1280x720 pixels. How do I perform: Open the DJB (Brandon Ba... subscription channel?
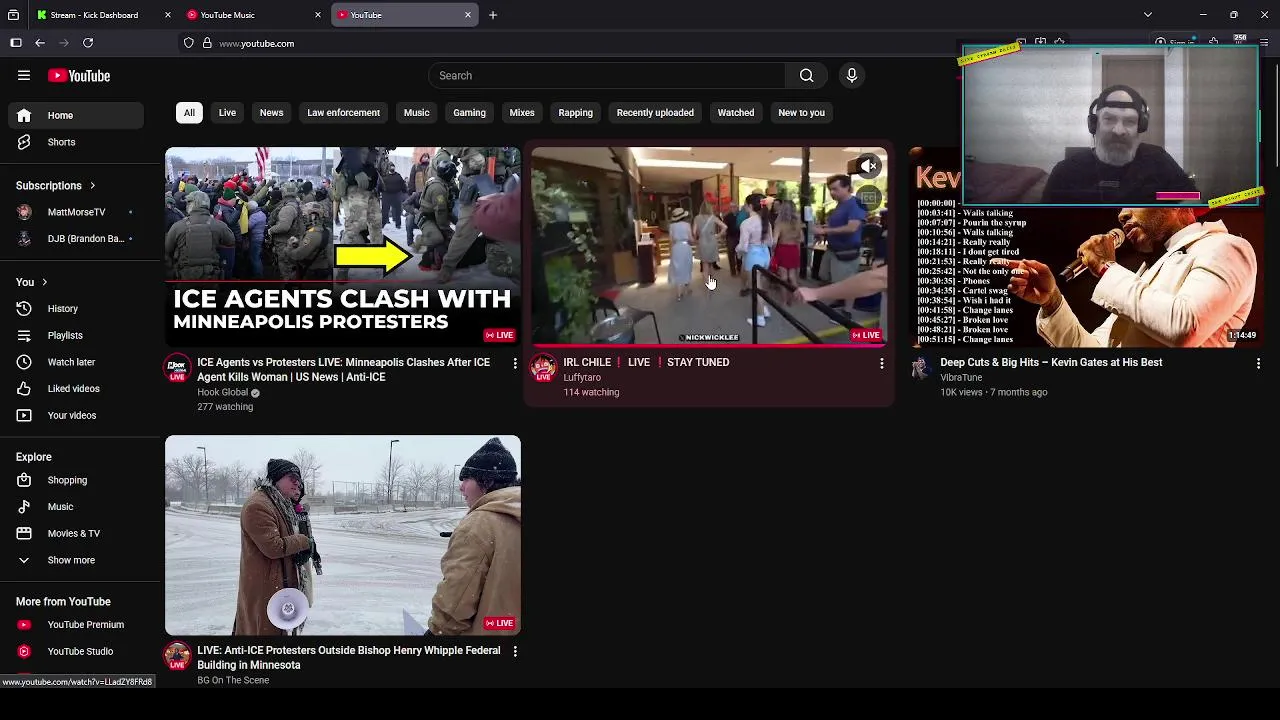click(76, 239)
